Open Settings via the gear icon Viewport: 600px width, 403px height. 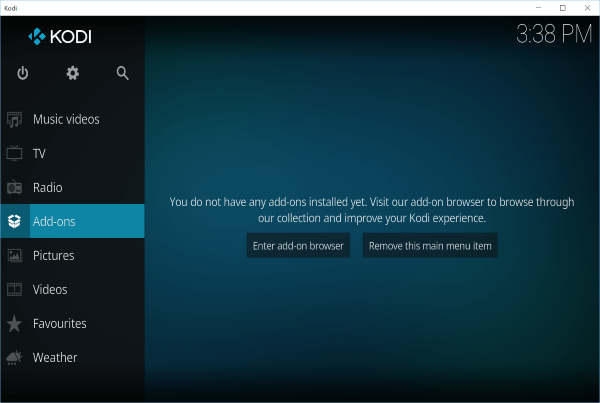pos(72,73)
